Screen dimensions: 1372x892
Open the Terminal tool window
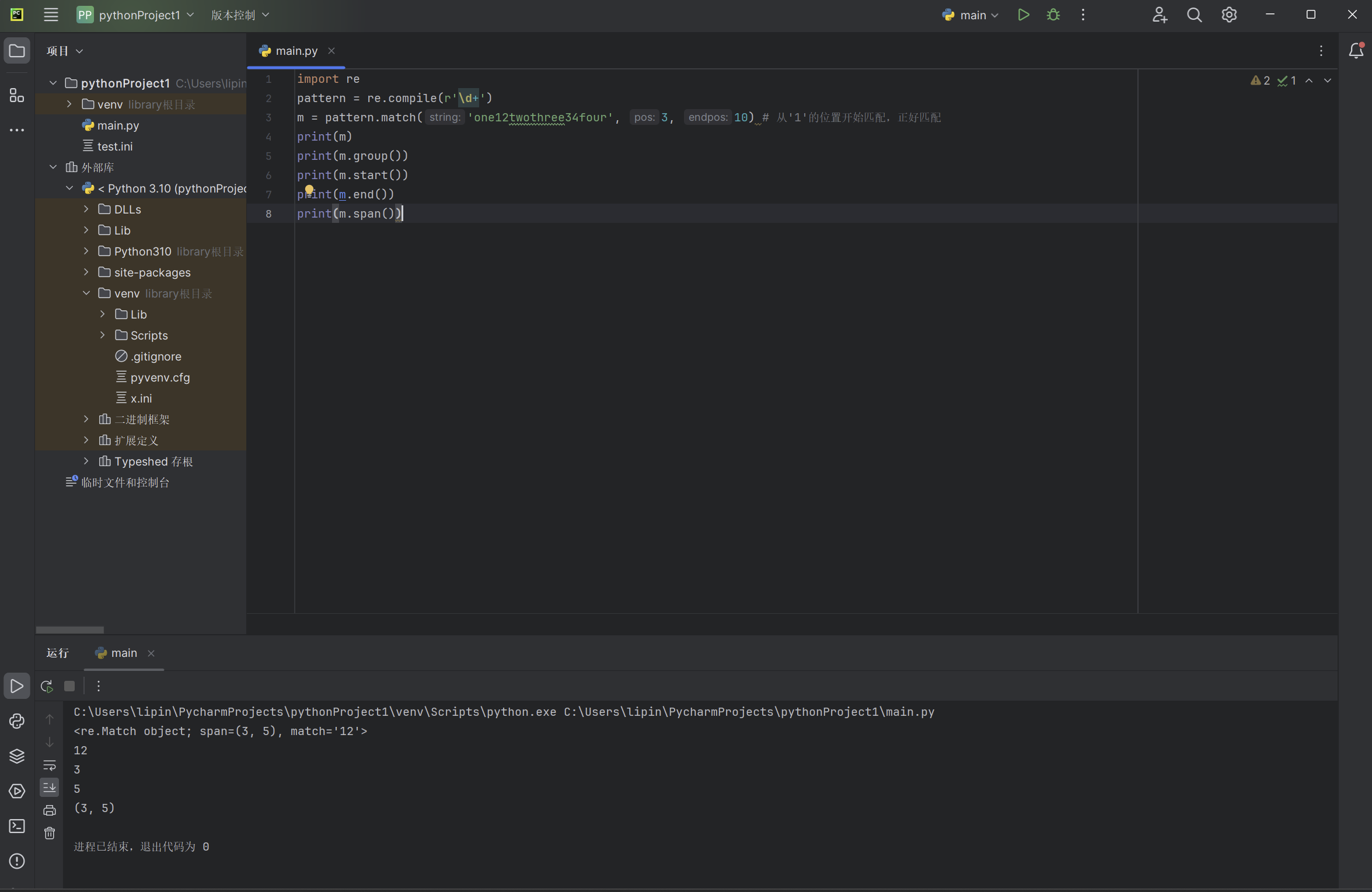point(17,826)
